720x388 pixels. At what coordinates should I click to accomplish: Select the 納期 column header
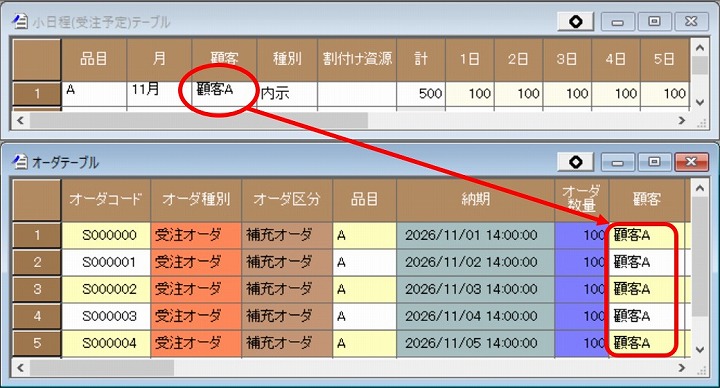coord(476,199)
